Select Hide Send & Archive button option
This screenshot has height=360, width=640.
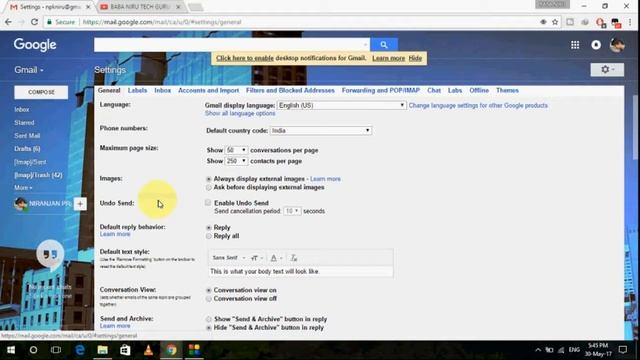click(209, 328)
